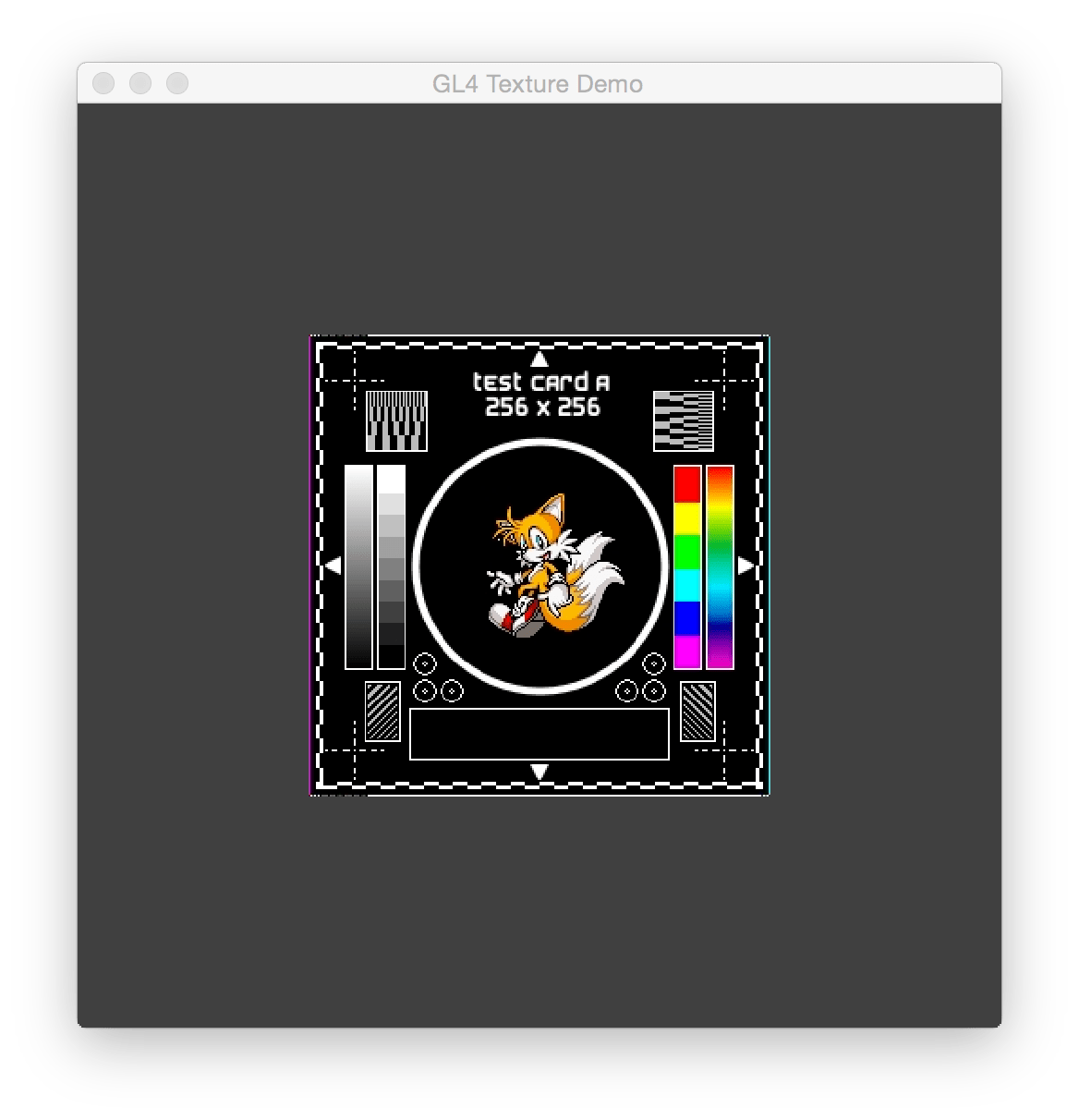Click the empty rectangle below the circle
The image size is (1079, 1120).
[x=539, y=735]
